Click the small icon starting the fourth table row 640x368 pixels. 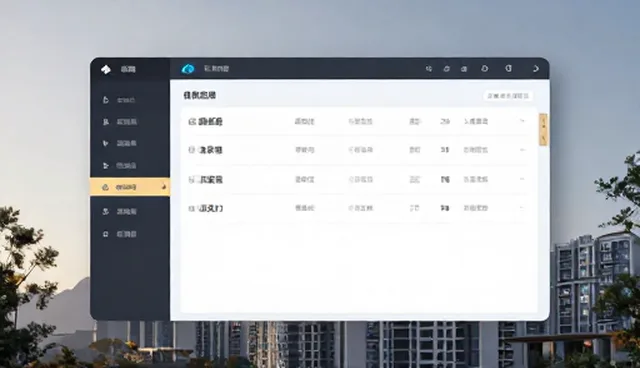(x=192, y=208)
